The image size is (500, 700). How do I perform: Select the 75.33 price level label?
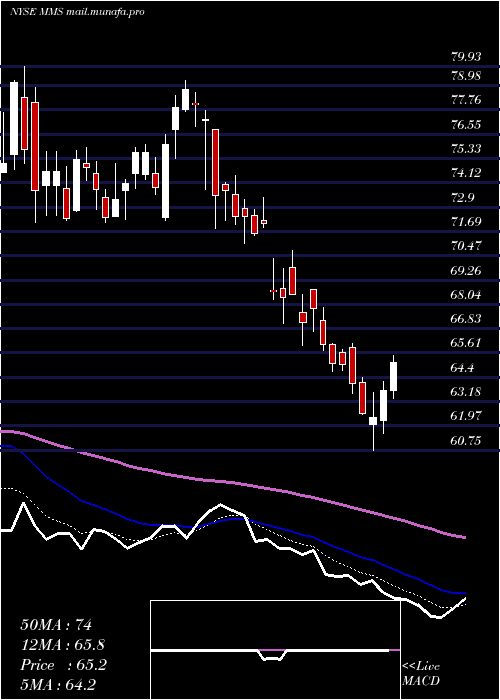[467, 148]
